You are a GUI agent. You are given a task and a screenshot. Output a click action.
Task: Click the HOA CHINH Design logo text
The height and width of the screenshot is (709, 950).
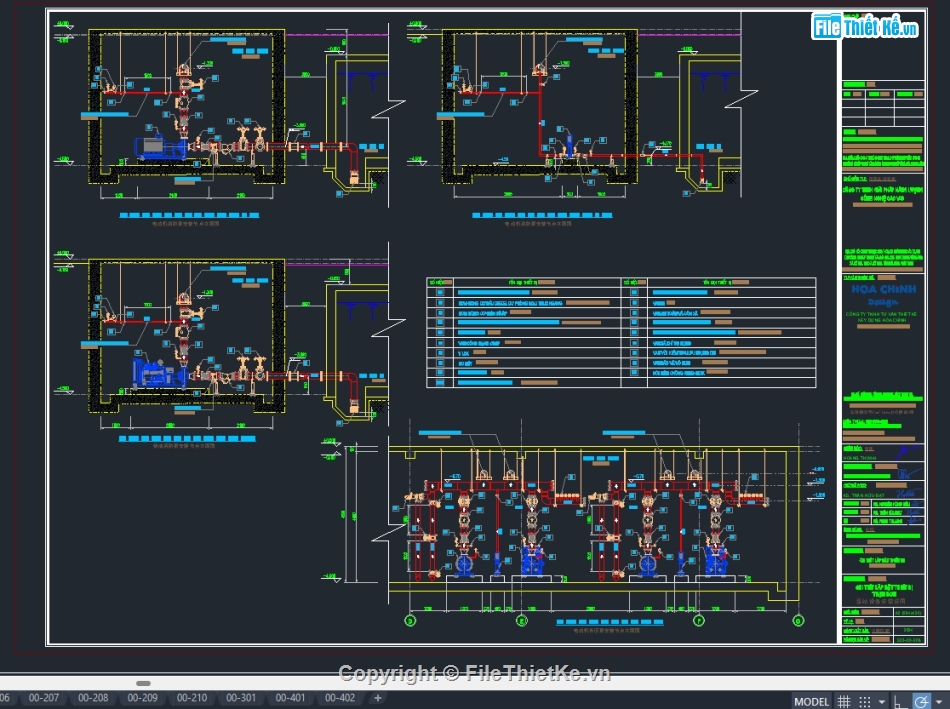pos(883,295)
